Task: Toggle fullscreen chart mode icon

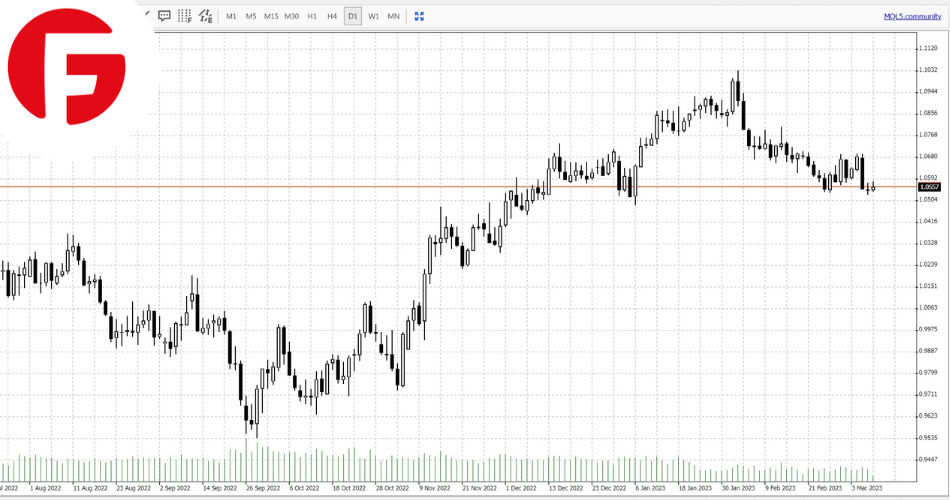Action: [419, 16]
